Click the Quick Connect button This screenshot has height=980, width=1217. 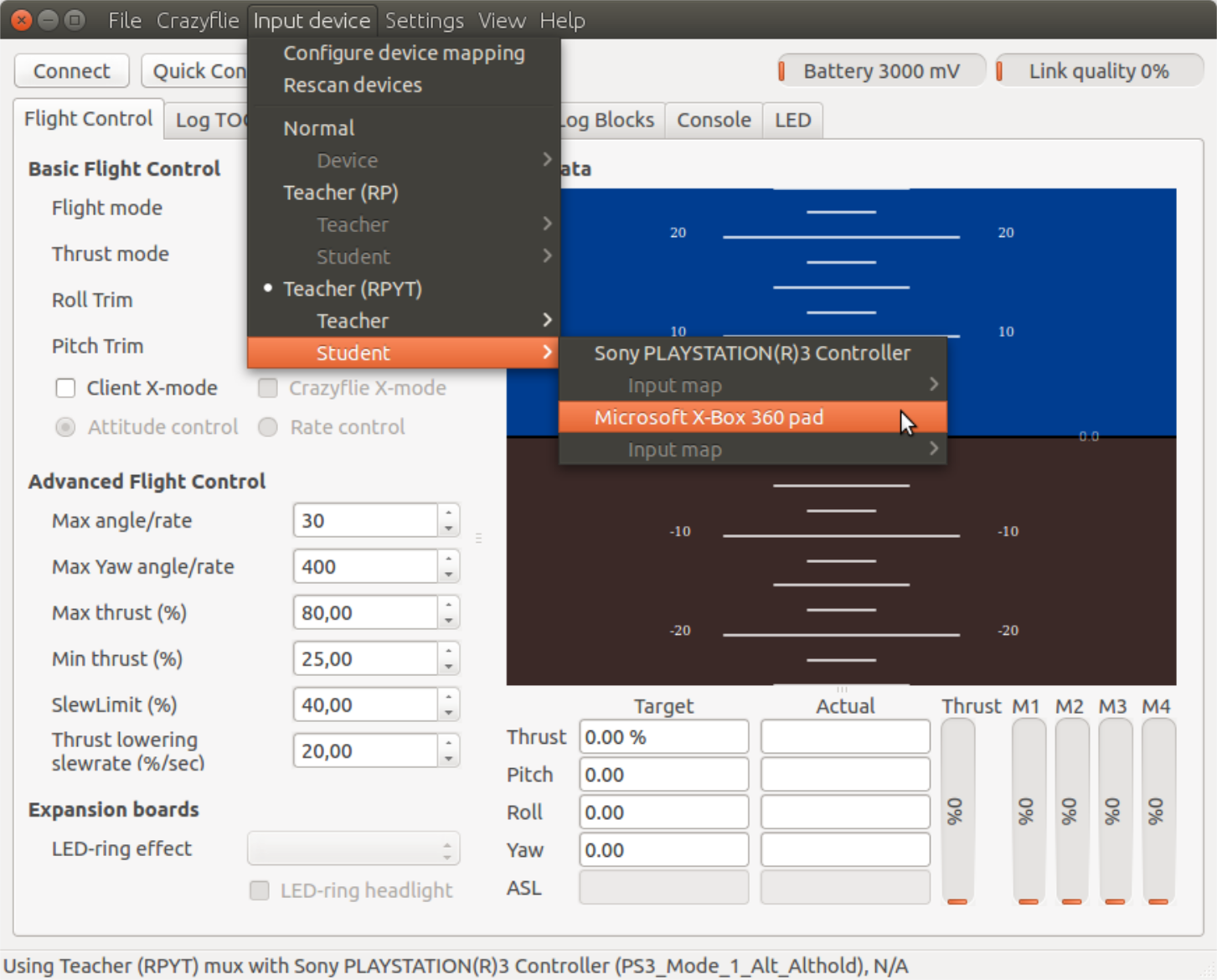(x=194, y=70)
